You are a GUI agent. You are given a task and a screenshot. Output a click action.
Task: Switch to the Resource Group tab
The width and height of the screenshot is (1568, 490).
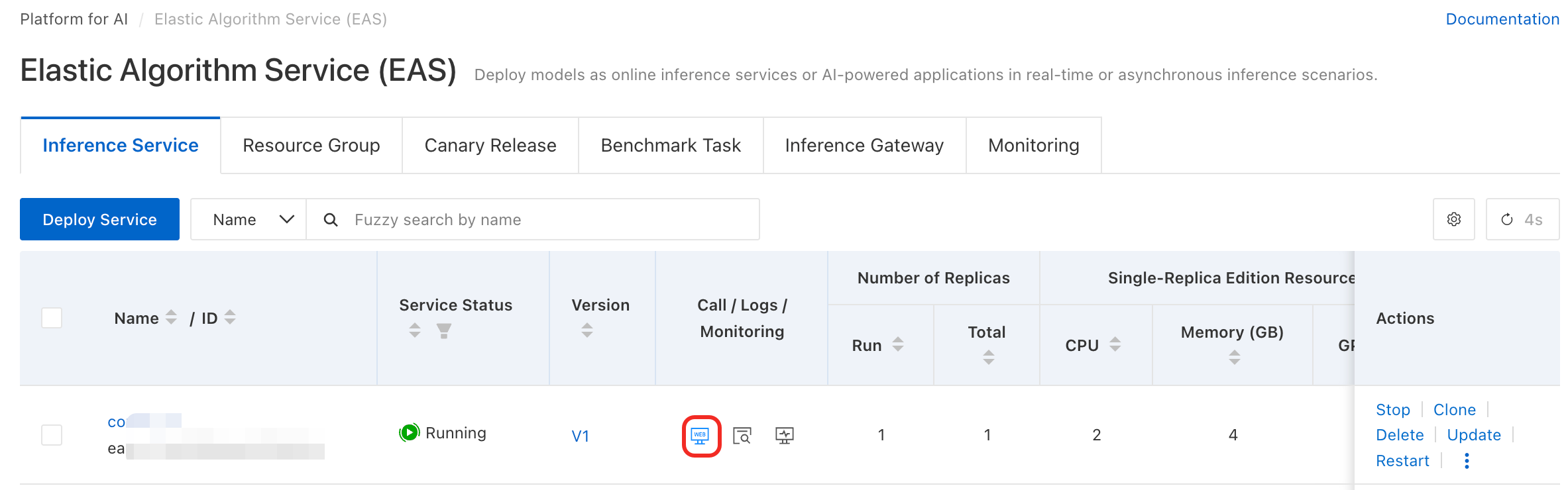click(x=311, y=146)
